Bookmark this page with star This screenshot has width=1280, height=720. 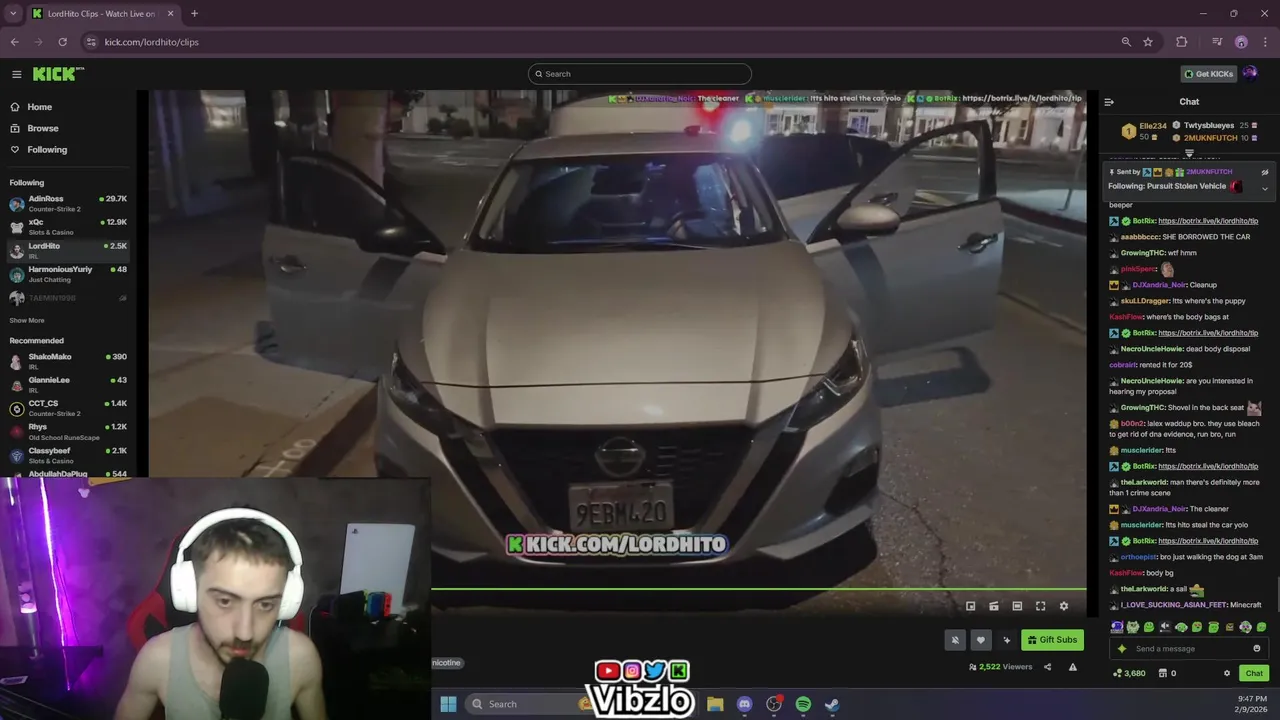coord(1148,42)
